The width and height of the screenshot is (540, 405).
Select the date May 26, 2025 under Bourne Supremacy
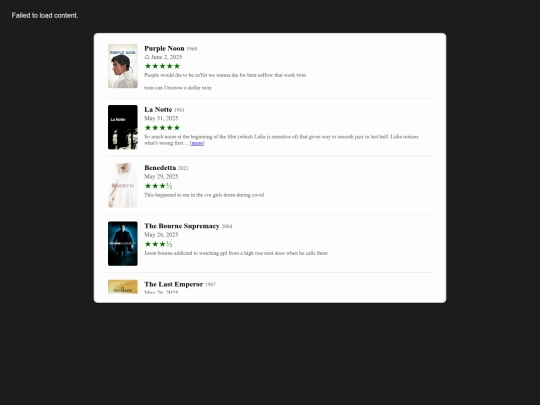[161, 235]
